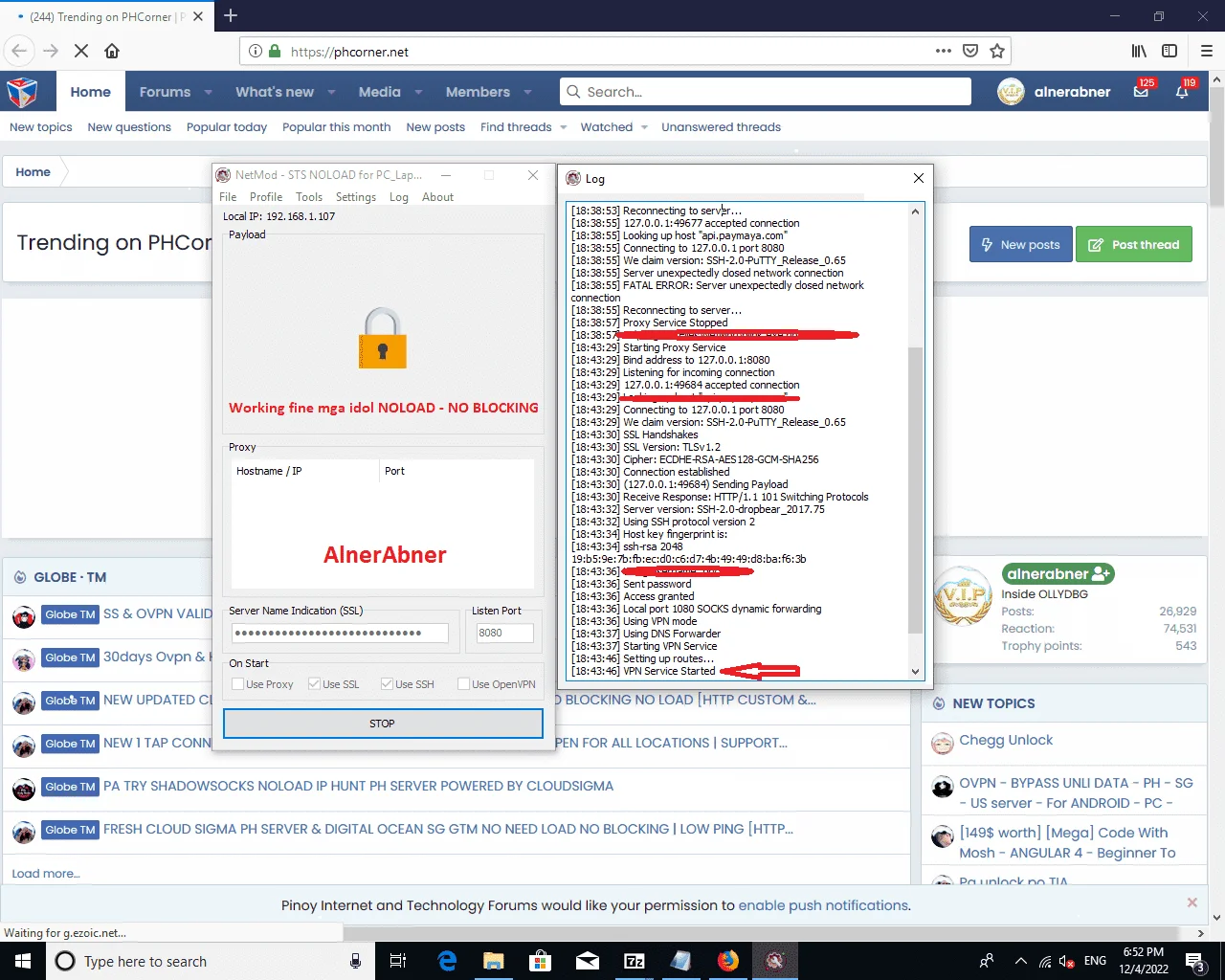1225x980 pixels.
Task: Open the Firefox library icon
Action: tap(1139, 52)
